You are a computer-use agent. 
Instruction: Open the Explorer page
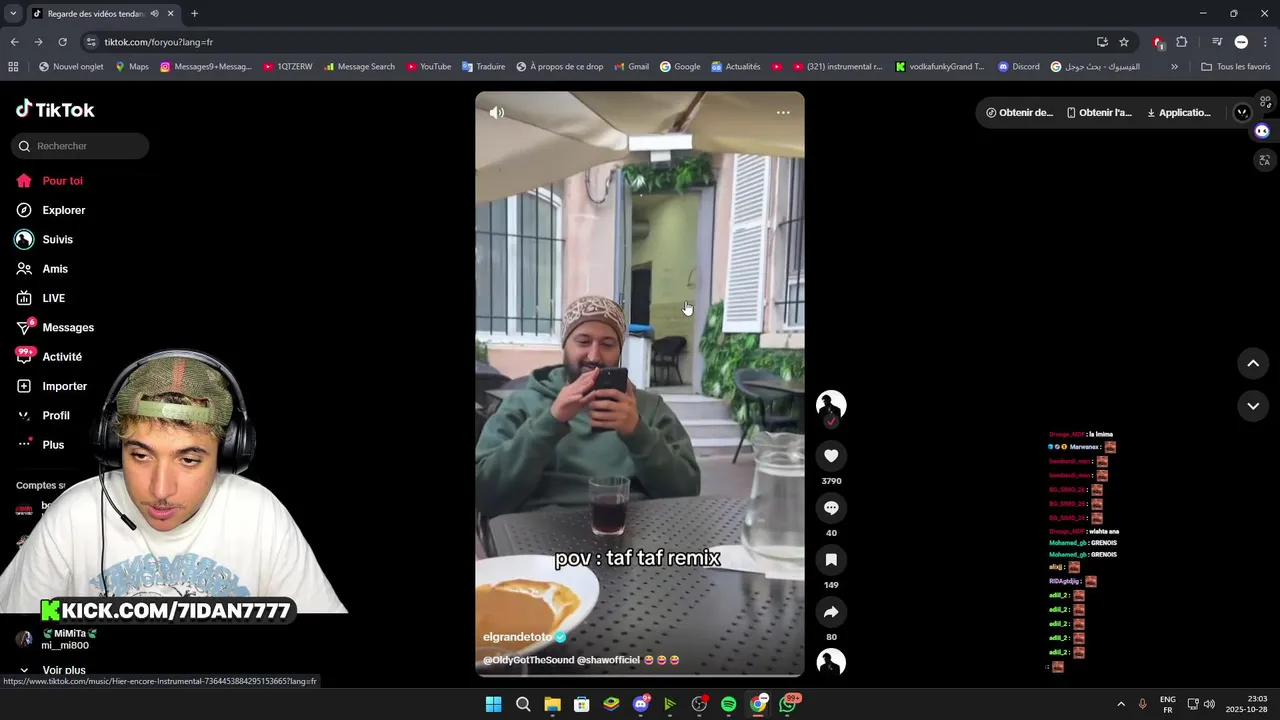[x=51, y=210]
